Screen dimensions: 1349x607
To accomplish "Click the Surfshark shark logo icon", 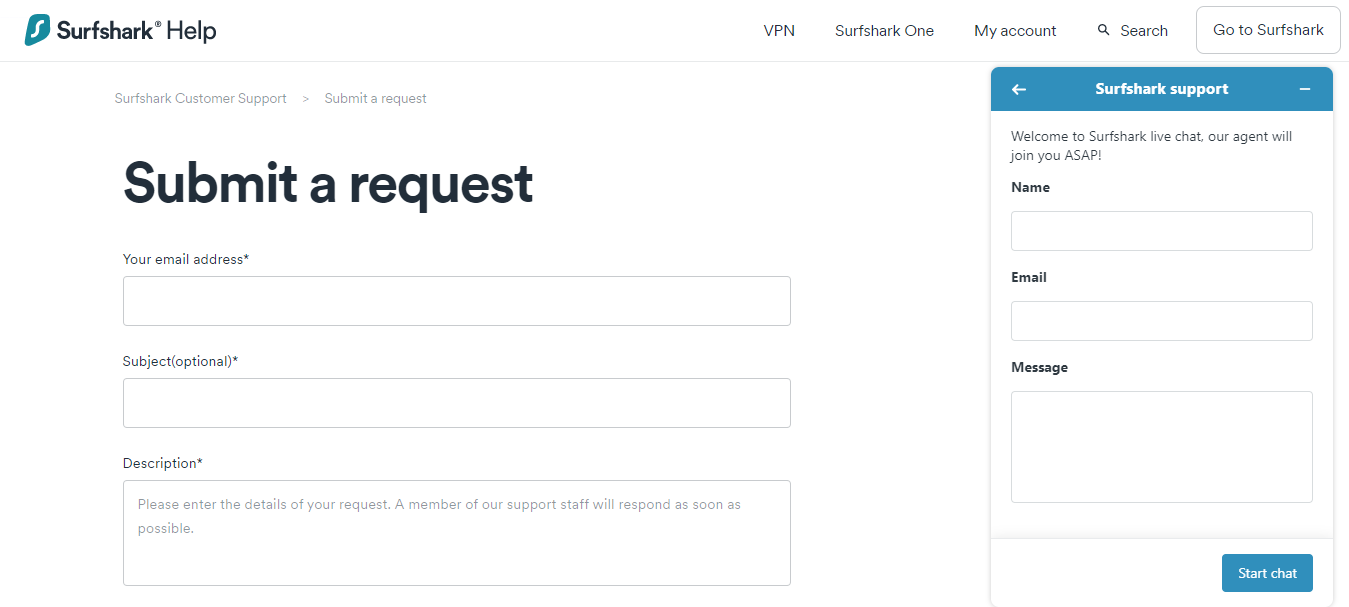I will click(38, 30).
